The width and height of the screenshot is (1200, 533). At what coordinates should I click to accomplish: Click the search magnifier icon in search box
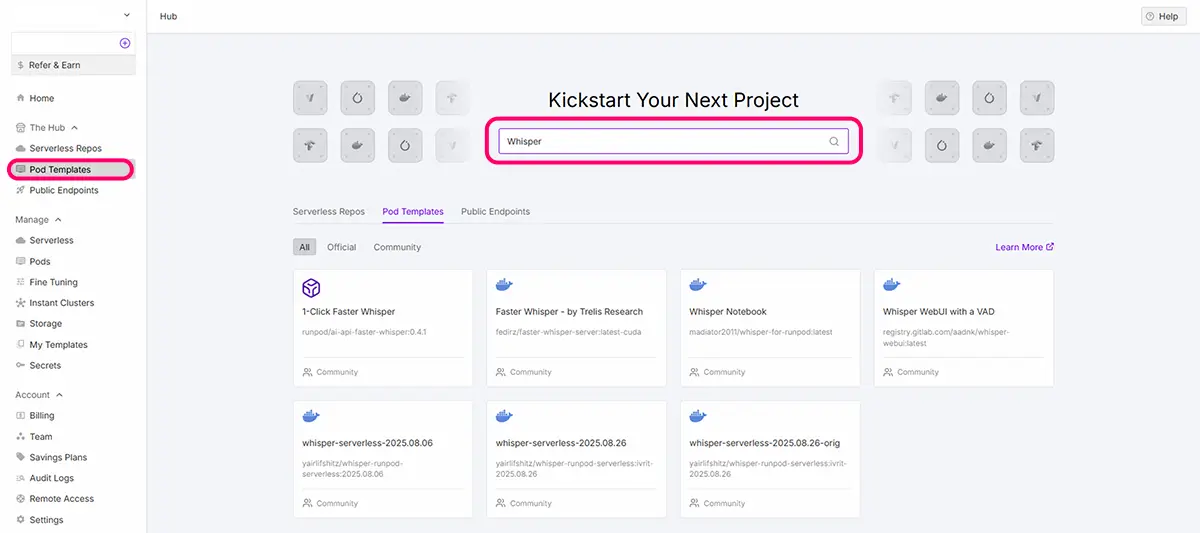coord(834,142)
